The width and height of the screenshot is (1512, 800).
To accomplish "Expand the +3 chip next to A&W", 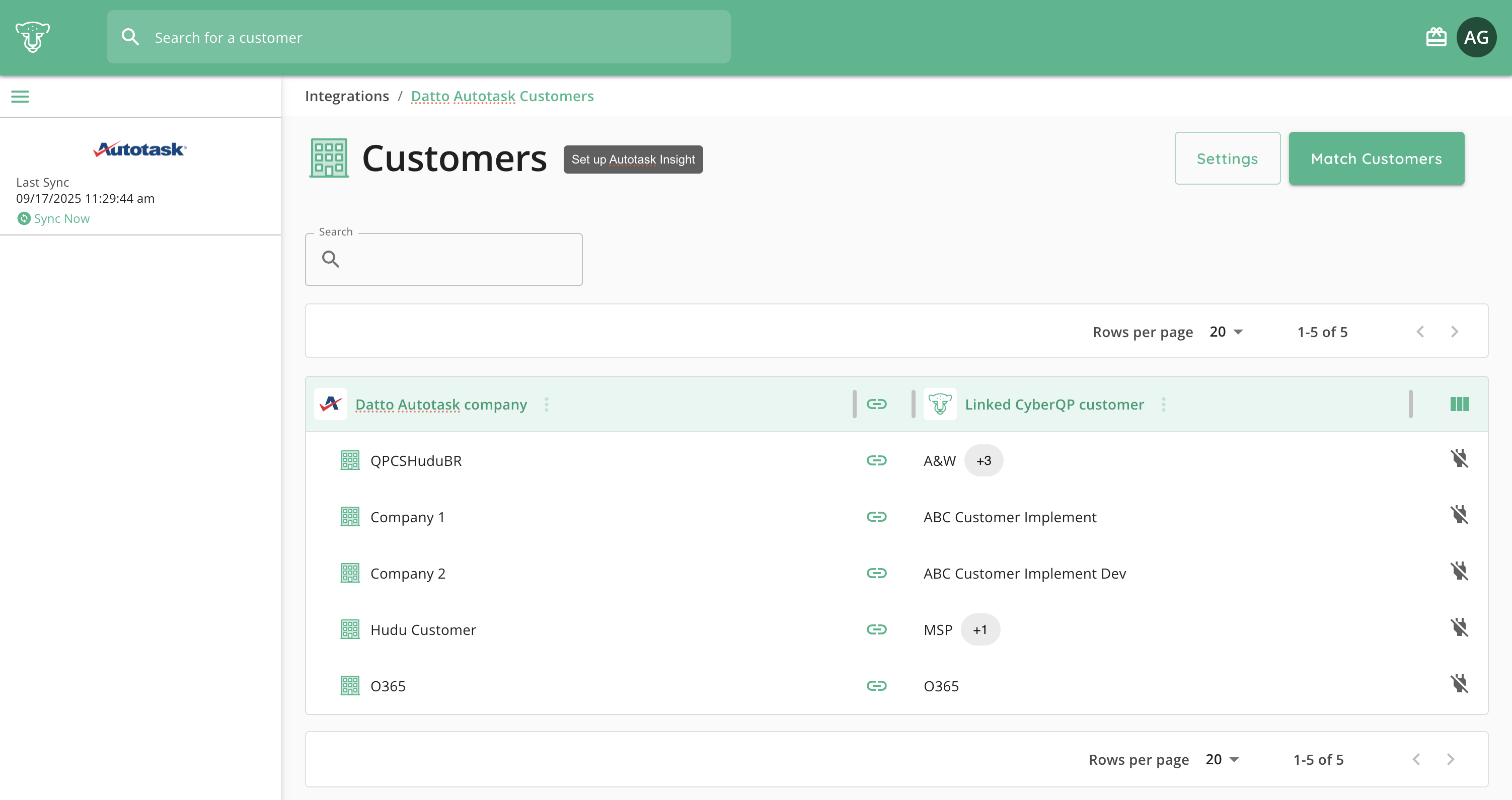I will (x=984, y=460).
